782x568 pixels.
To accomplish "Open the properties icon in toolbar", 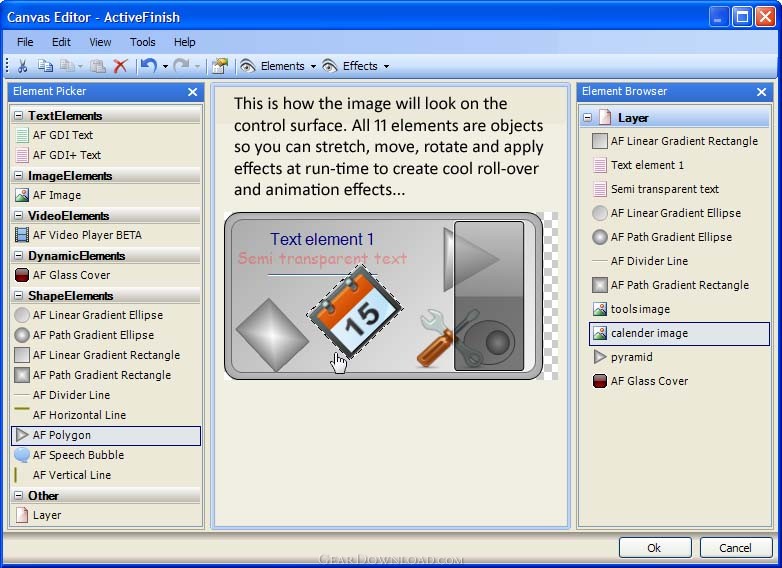I will pos(220,66).
